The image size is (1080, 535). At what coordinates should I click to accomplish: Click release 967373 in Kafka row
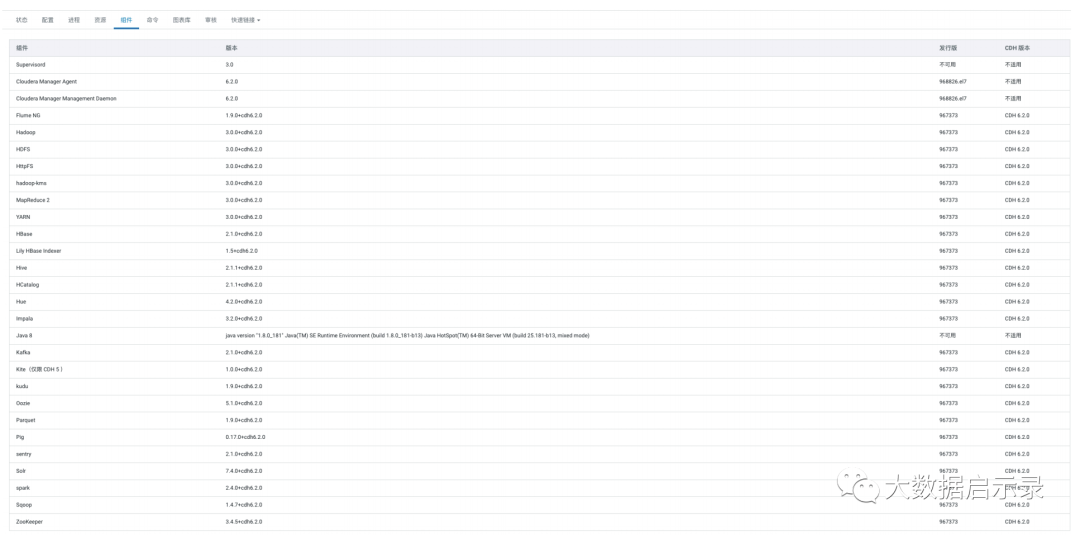coord(948,353)
